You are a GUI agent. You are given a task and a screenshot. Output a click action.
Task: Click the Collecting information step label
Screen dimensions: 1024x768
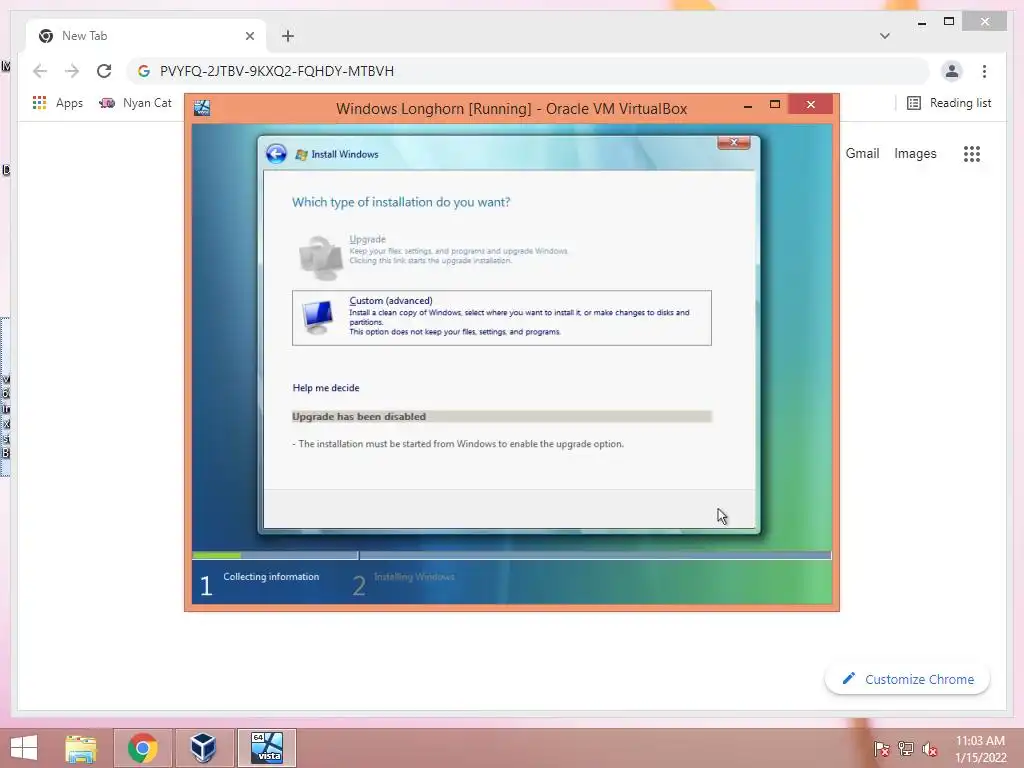point(271,577)
